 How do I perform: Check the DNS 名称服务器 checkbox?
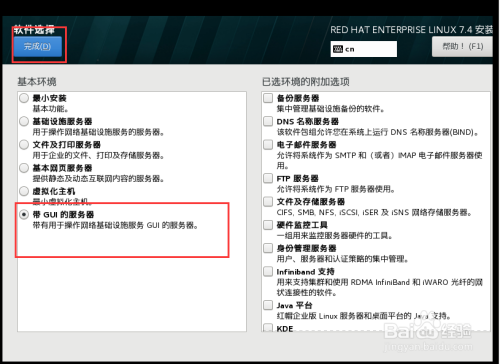268,121
